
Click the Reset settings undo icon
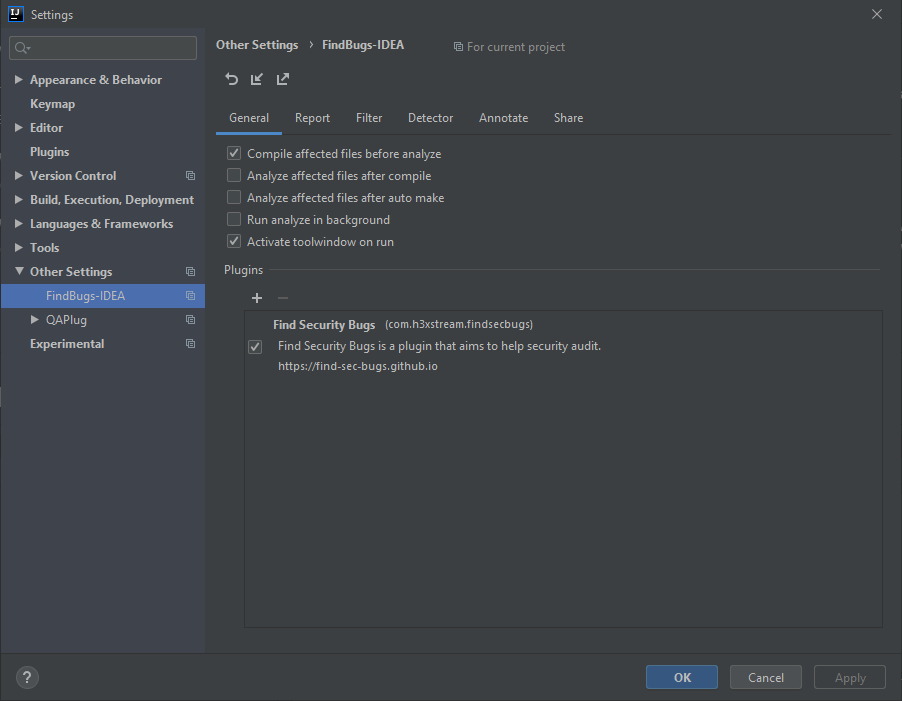pos(231,79)
